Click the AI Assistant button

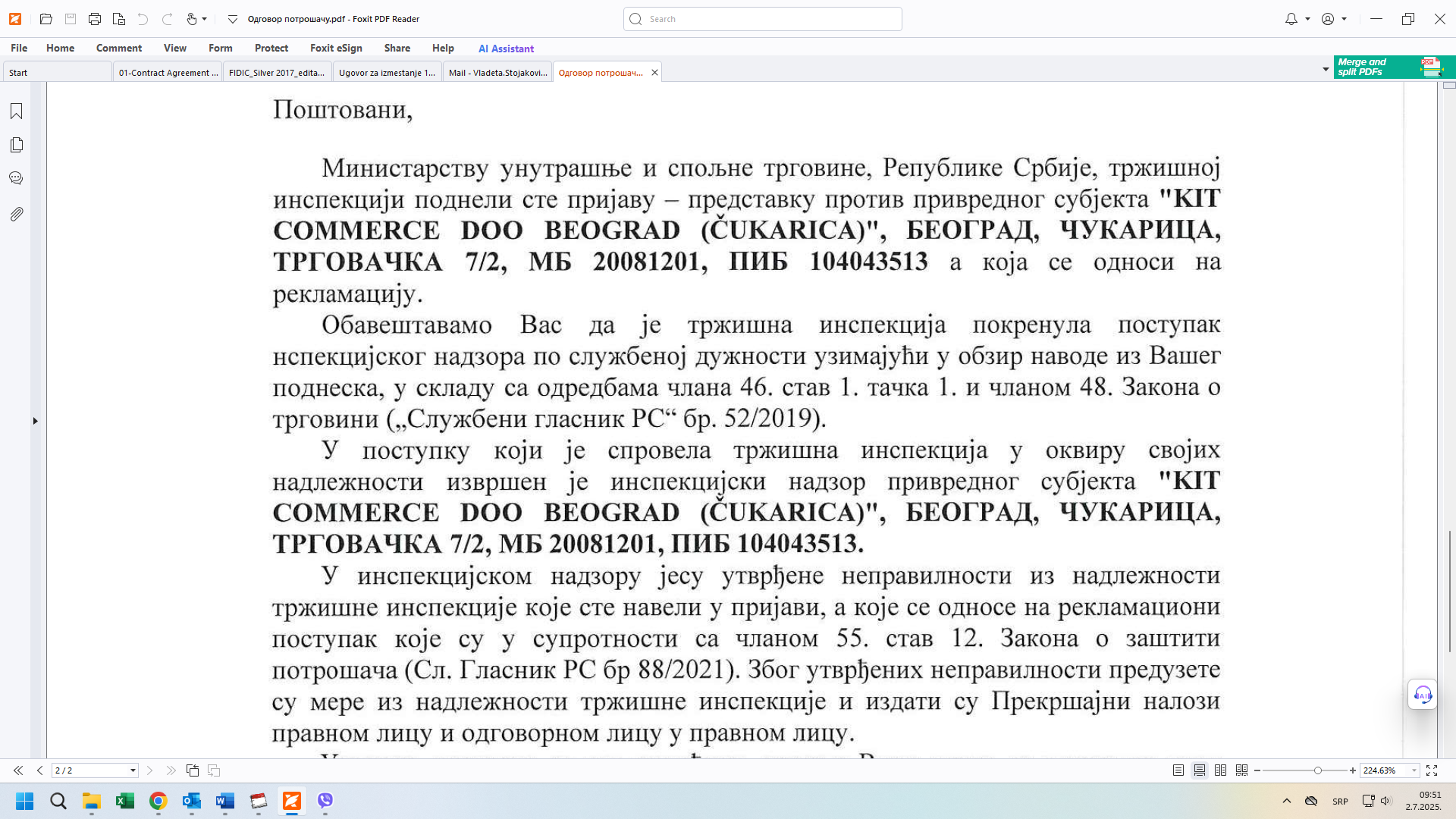pyautogui.click(x=506, y=49)
